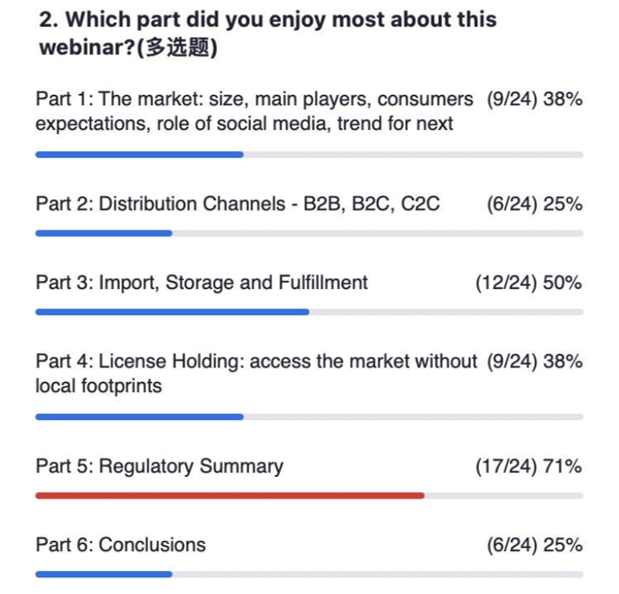Select the Part 1 market size option text

coord(254,111)
